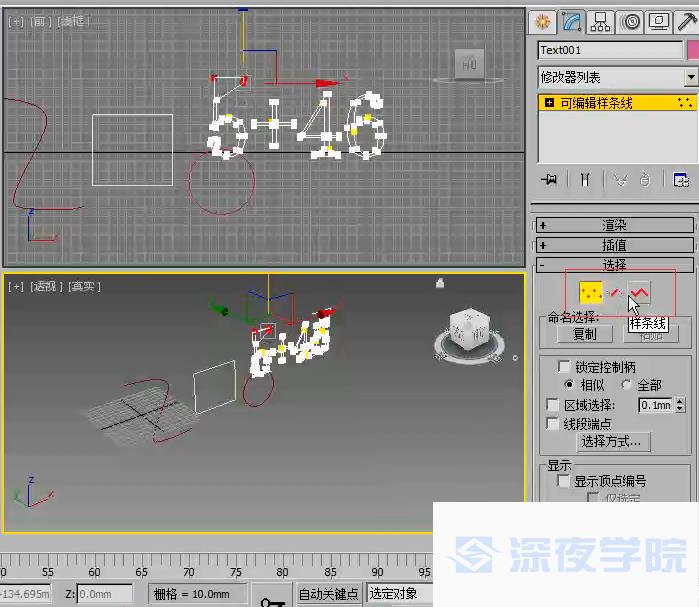
Task: Enable the 锁定控制柄 checkbox
Action: click(x=564, y=367)
